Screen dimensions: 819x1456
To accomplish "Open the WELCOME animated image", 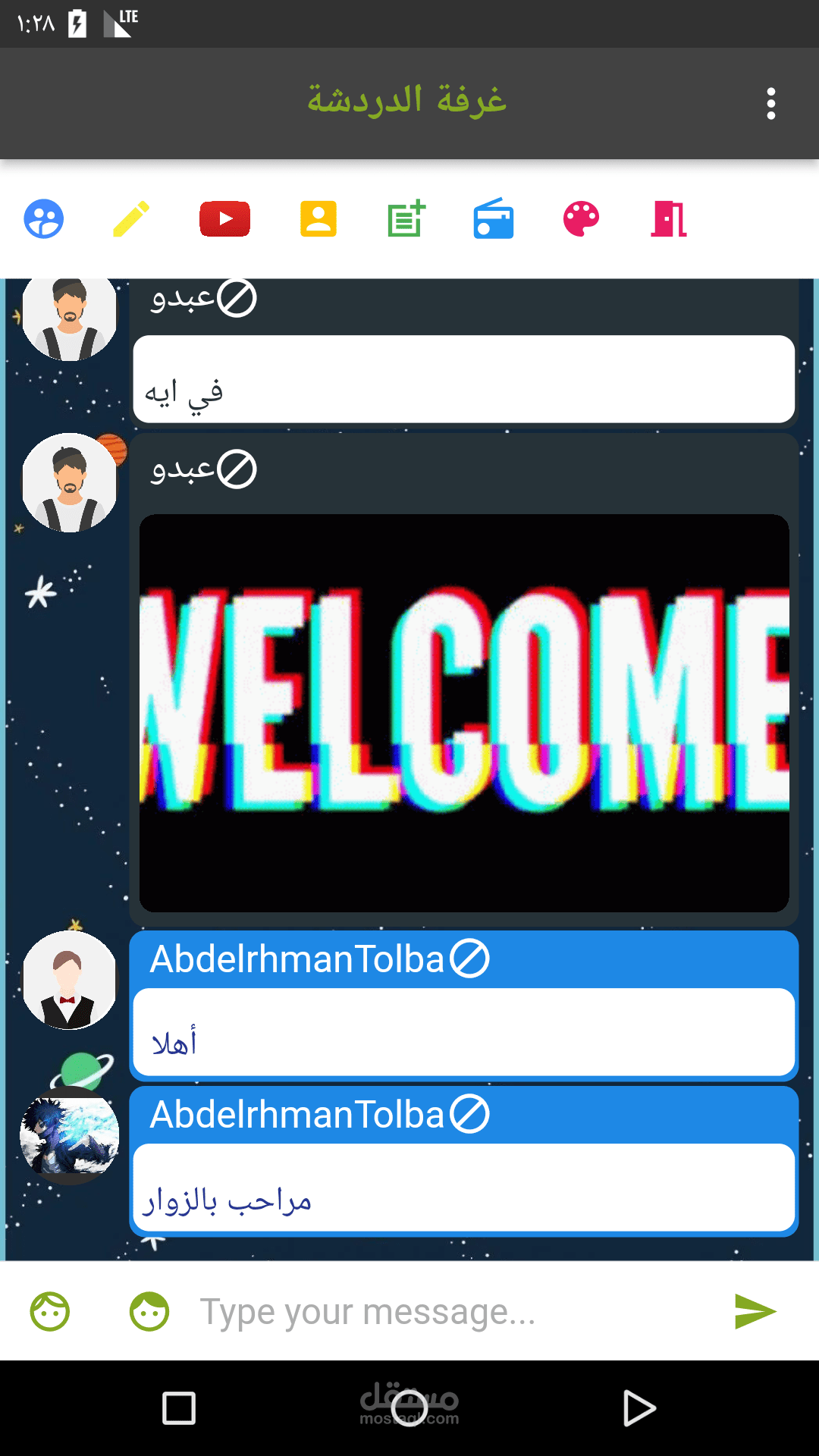I will [464, 713].
